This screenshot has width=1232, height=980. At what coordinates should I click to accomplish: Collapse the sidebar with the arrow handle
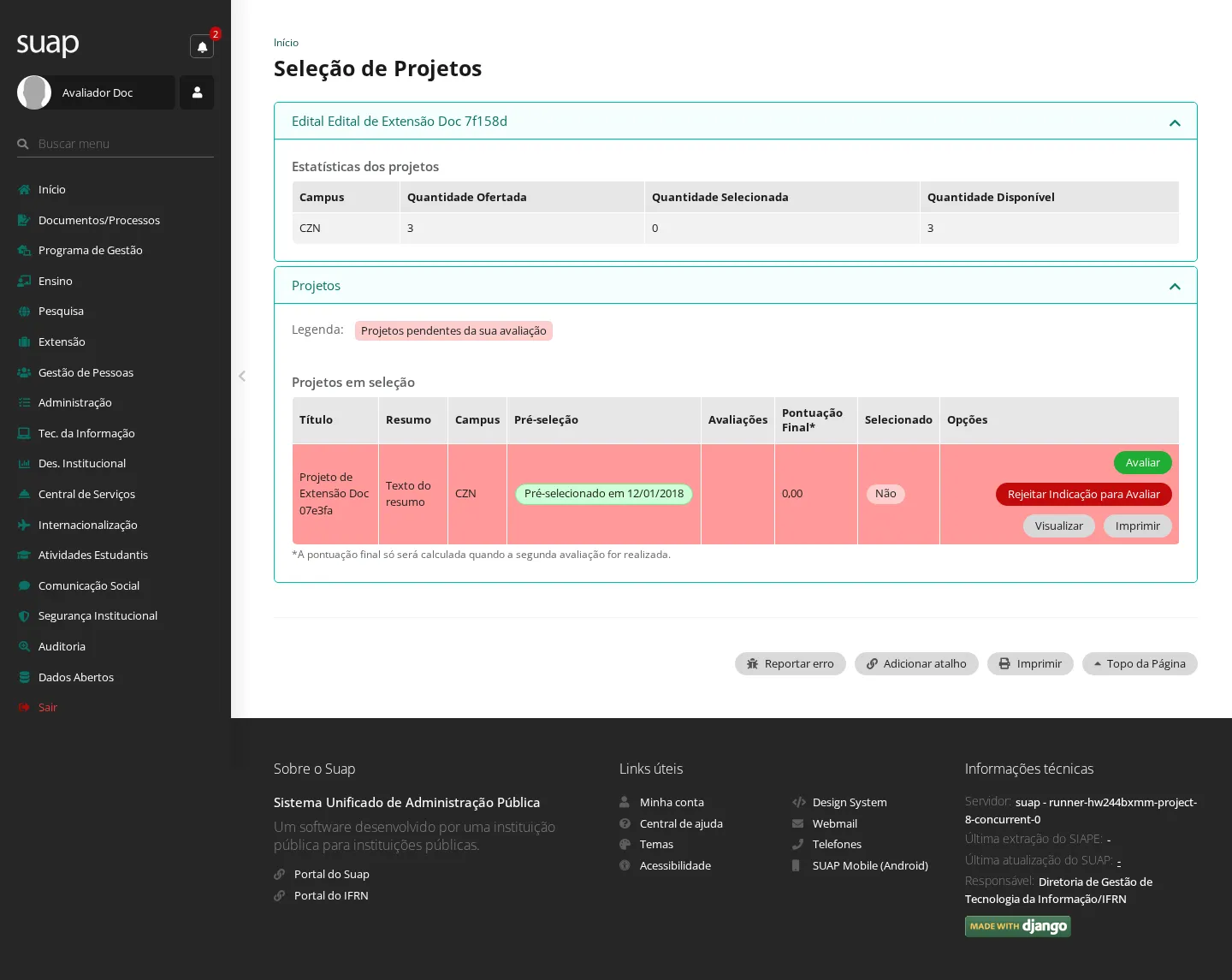click(242, 376)
